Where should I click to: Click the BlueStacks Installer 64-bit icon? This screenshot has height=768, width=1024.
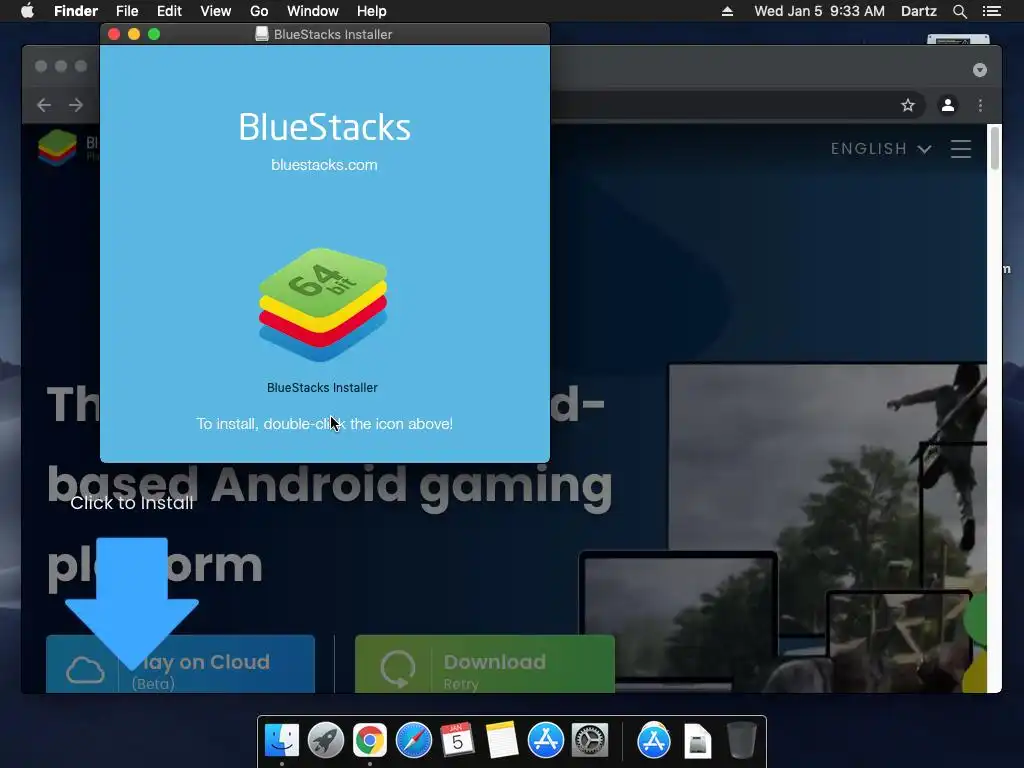(323, 304)
